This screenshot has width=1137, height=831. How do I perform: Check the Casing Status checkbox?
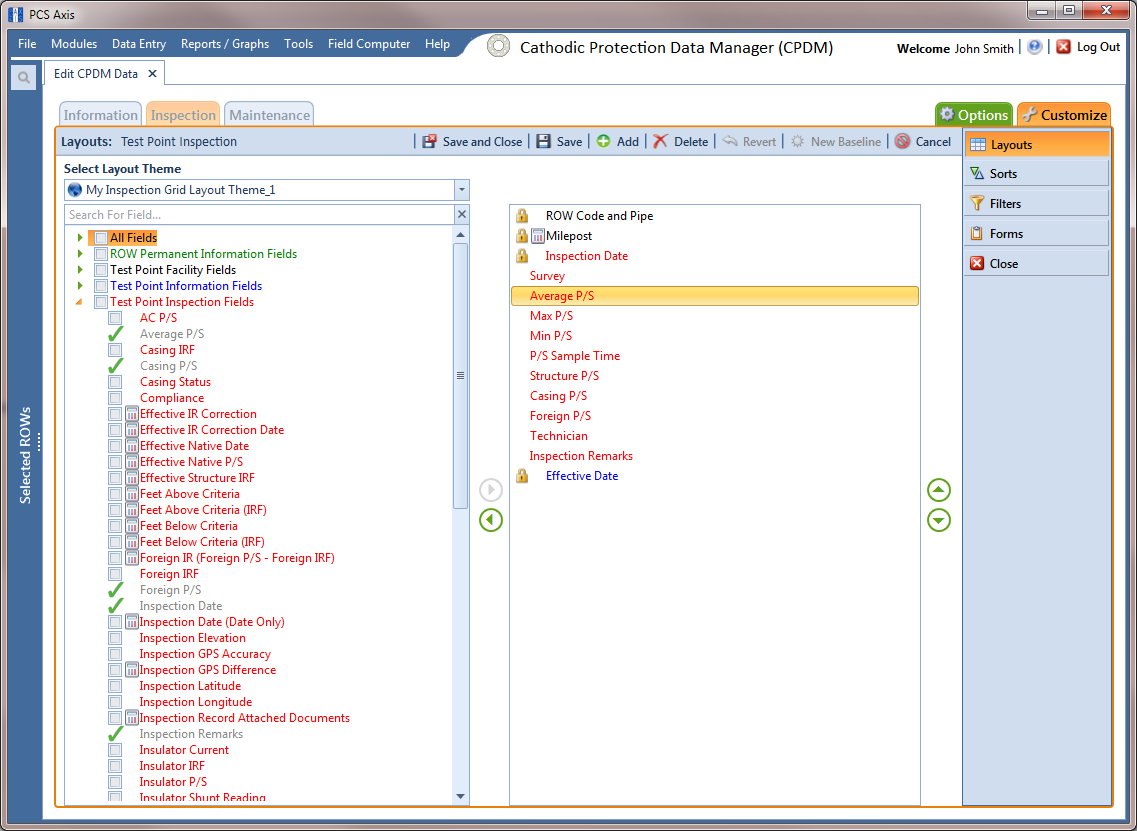[x=115, y=381]
